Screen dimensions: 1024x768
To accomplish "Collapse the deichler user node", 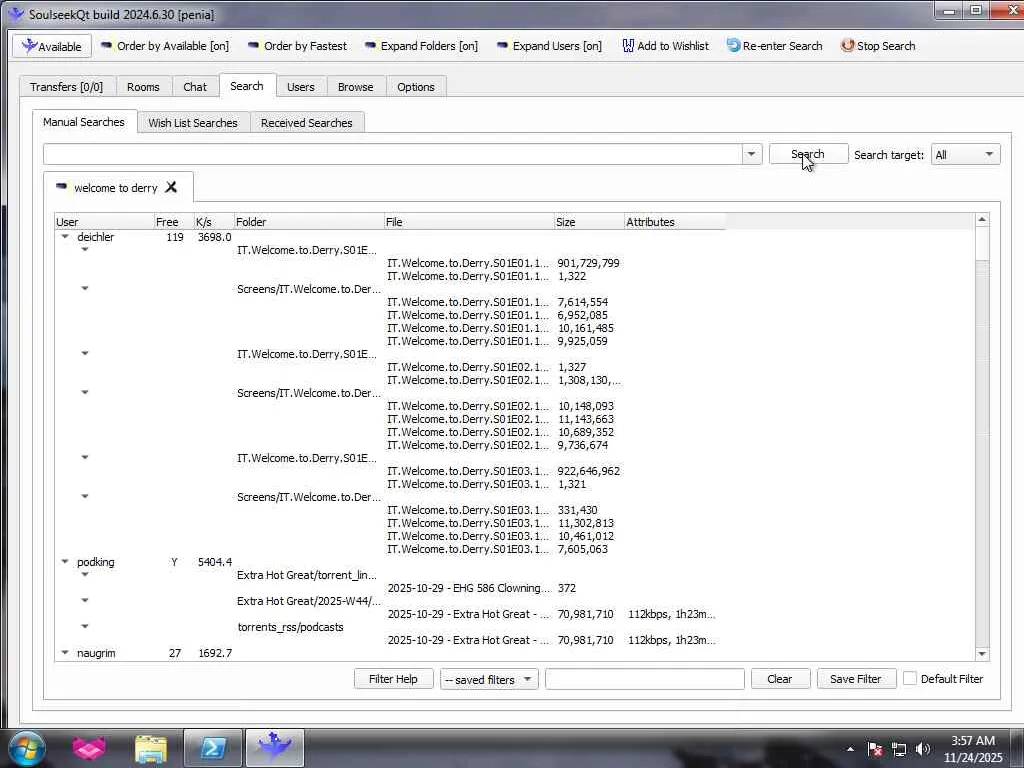I will [65, 237].
